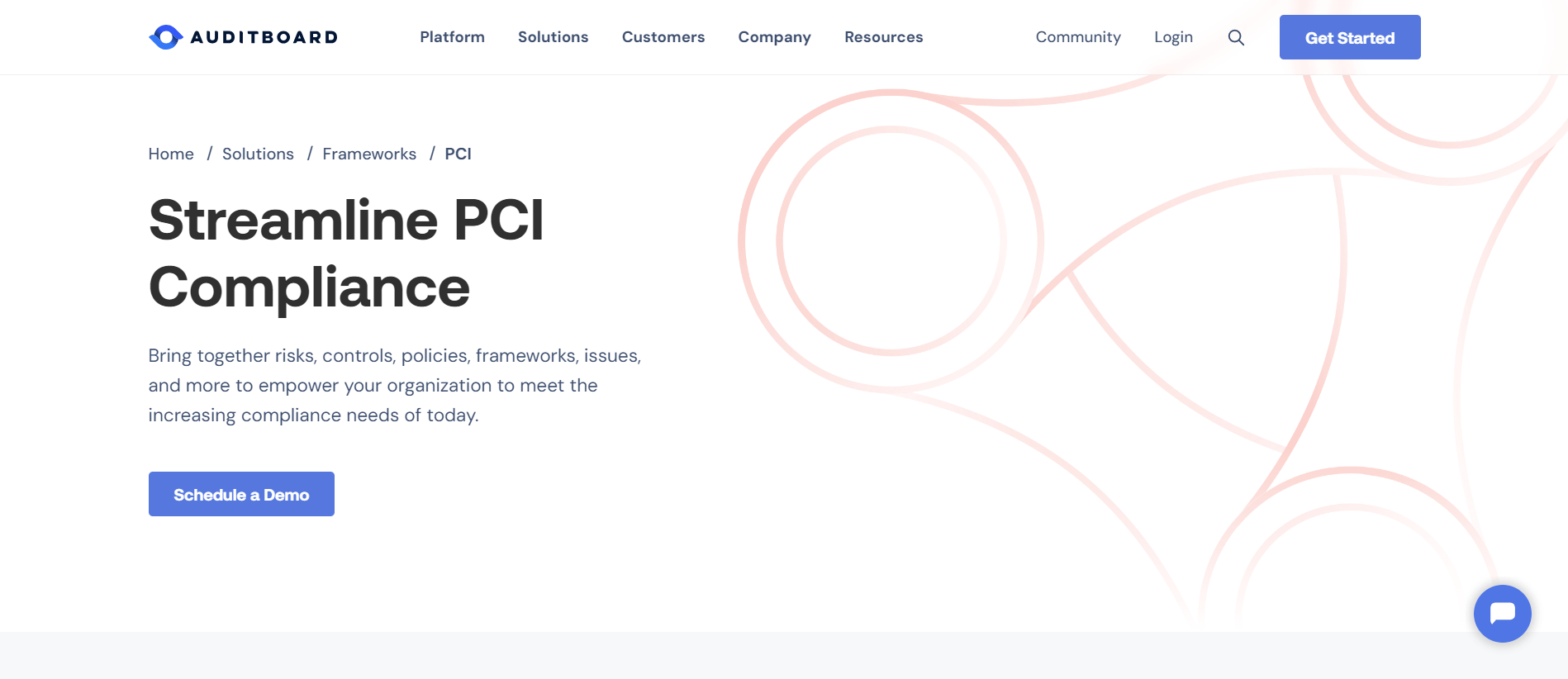Click the Get Started button
Screen dimensions: 1568x679
(1350, 37)
